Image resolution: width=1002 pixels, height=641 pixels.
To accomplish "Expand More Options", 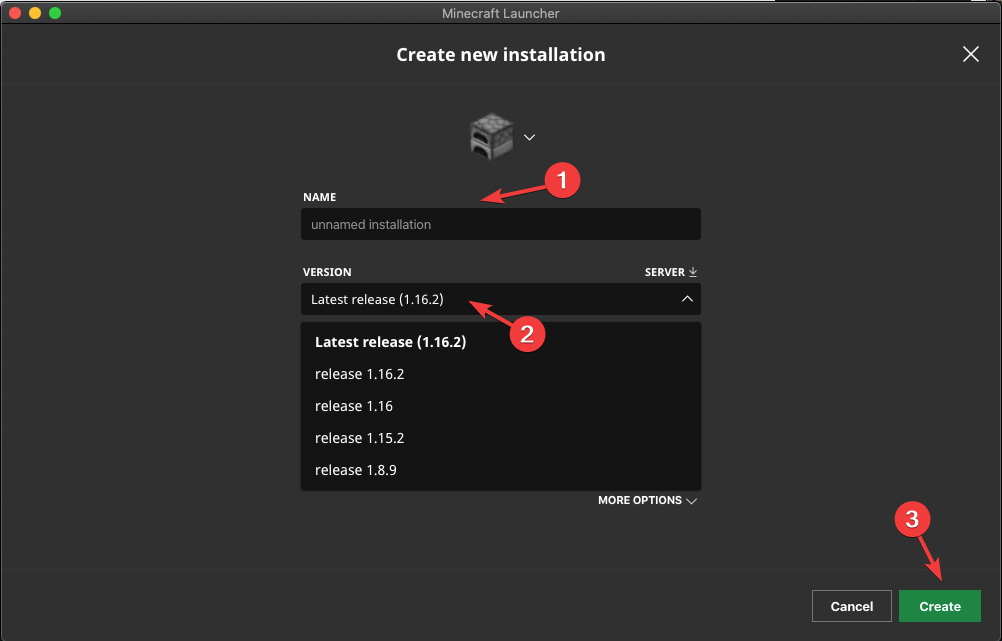I will (x=647, y=500).
